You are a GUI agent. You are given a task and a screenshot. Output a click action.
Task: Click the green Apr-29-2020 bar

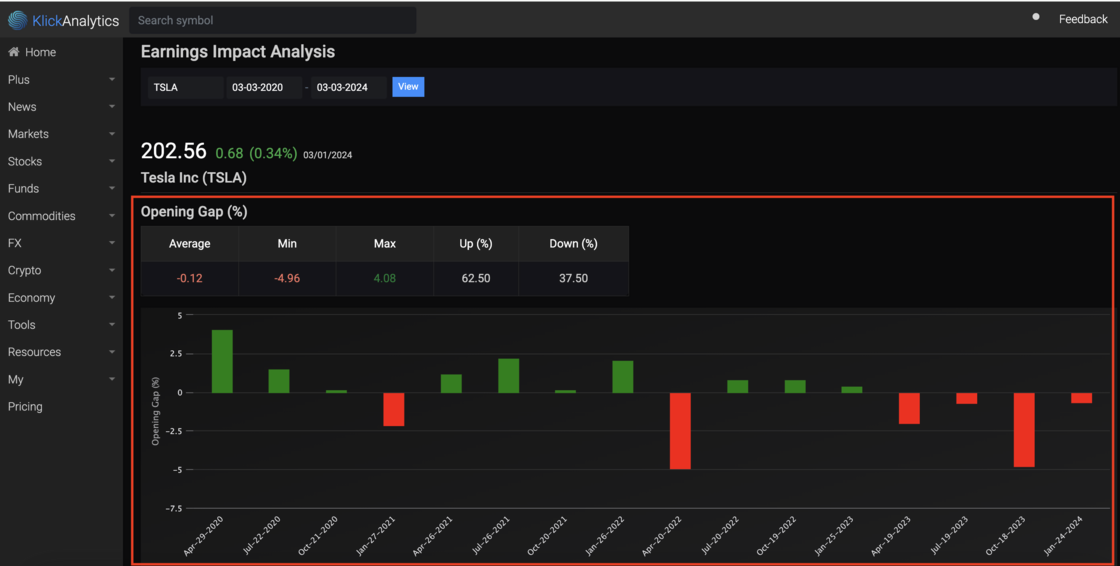(222, 361)
